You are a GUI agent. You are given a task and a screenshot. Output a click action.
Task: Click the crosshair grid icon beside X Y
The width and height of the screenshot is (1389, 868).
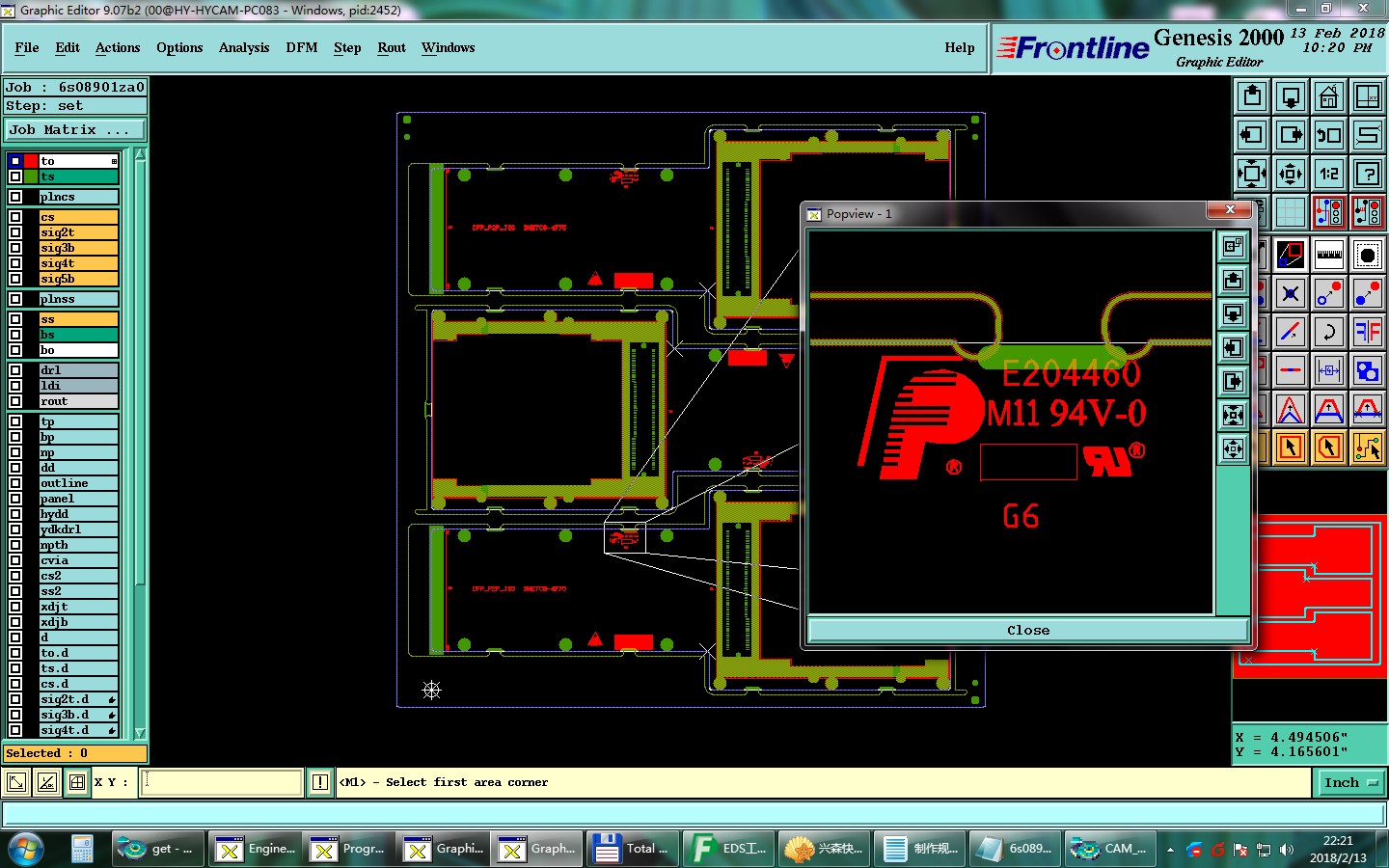point(77,782)
